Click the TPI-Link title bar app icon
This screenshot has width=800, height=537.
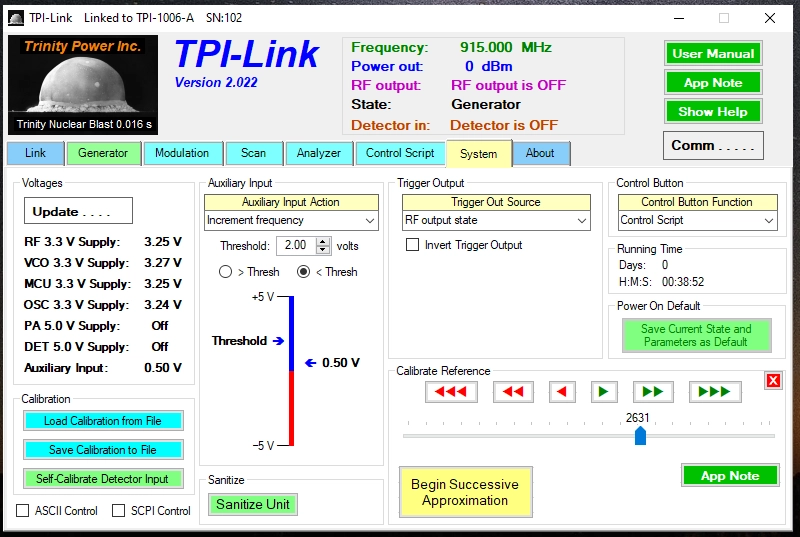click(16, 18)
